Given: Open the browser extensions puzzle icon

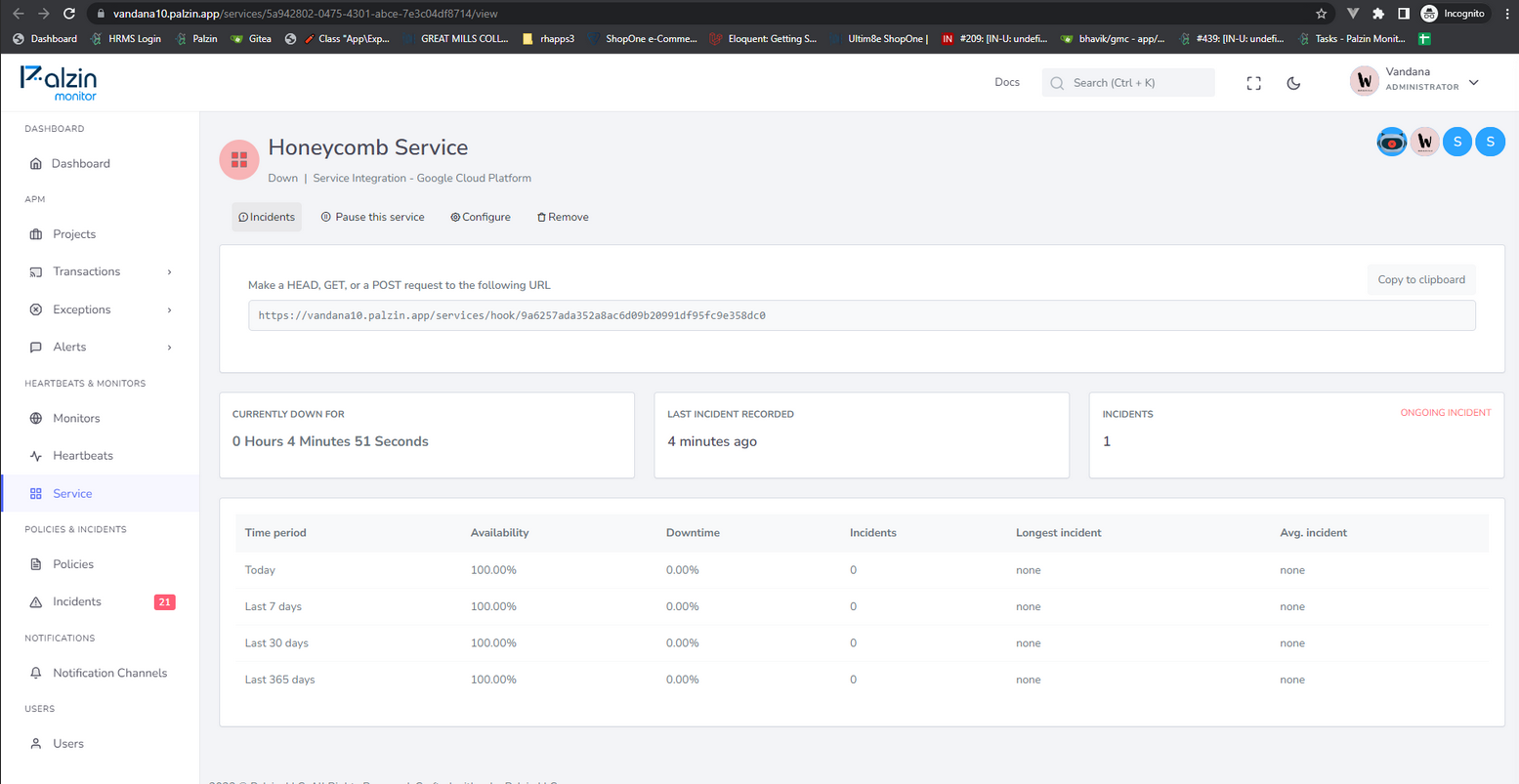Looking at the screenshot, I should 1378,14.
